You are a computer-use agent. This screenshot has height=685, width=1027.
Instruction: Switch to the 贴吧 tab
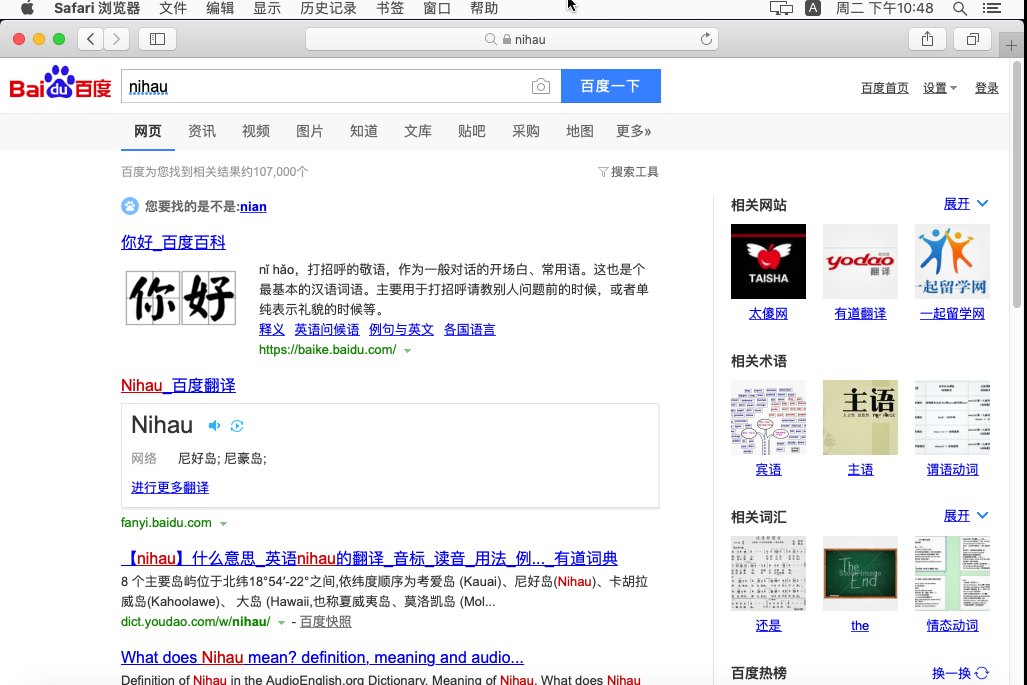click(x=472, y=131)
